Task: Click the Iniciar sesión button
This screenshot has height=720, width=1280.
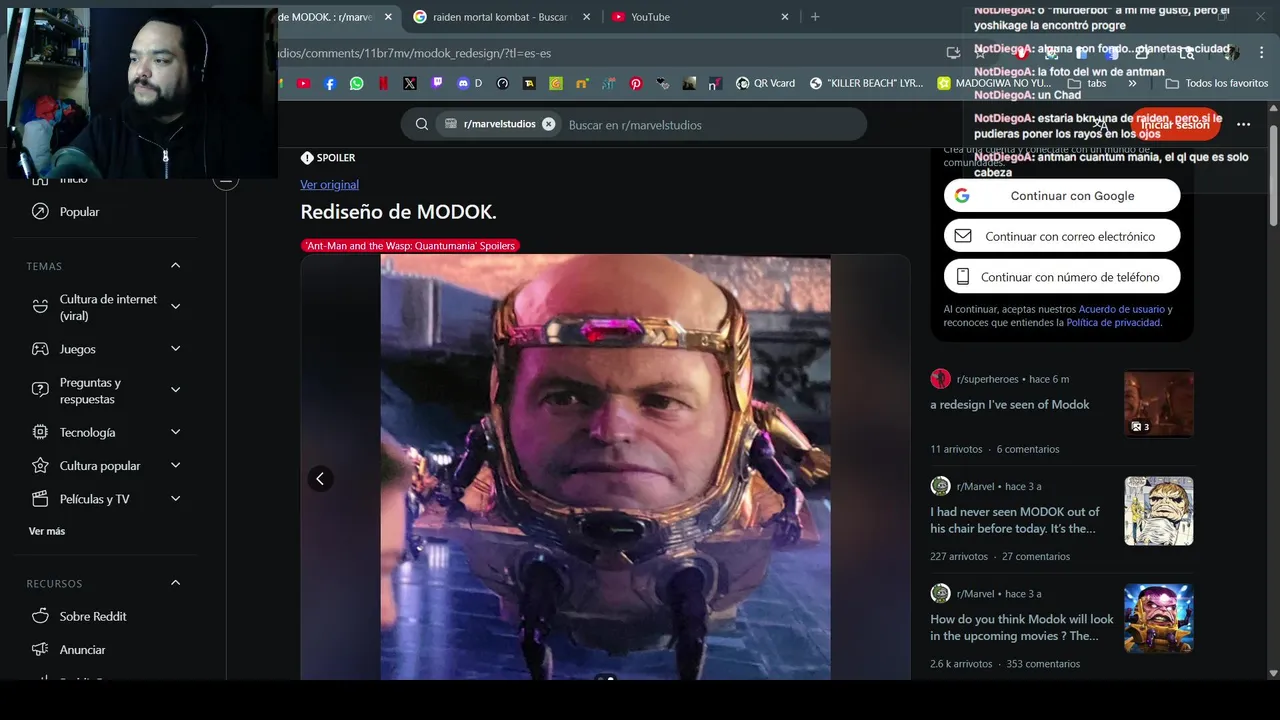Action: tap(1176, 125)
